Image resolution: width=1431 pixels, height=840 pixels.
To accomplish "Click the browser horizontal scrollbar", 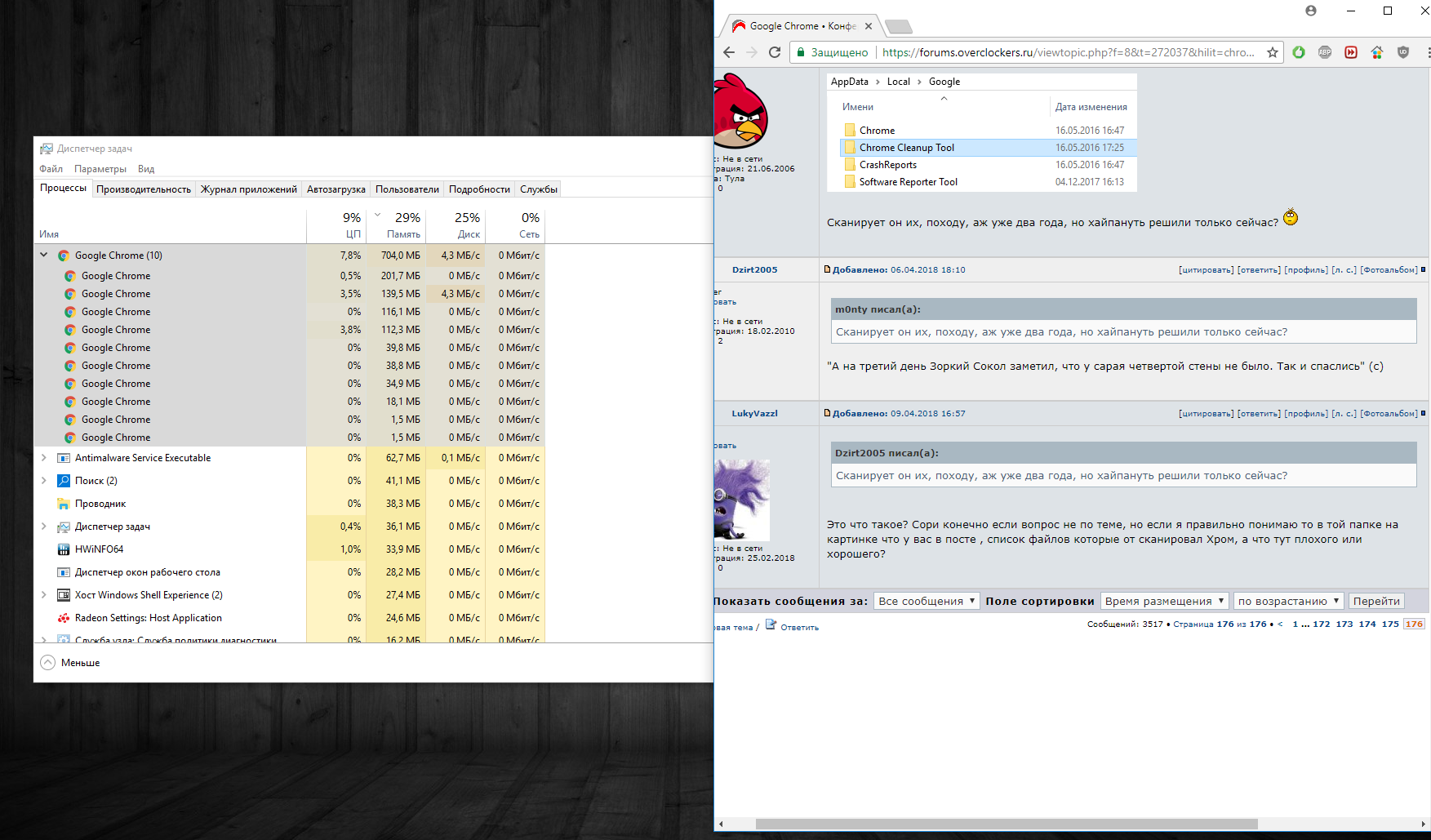I will pos(1006,824).
